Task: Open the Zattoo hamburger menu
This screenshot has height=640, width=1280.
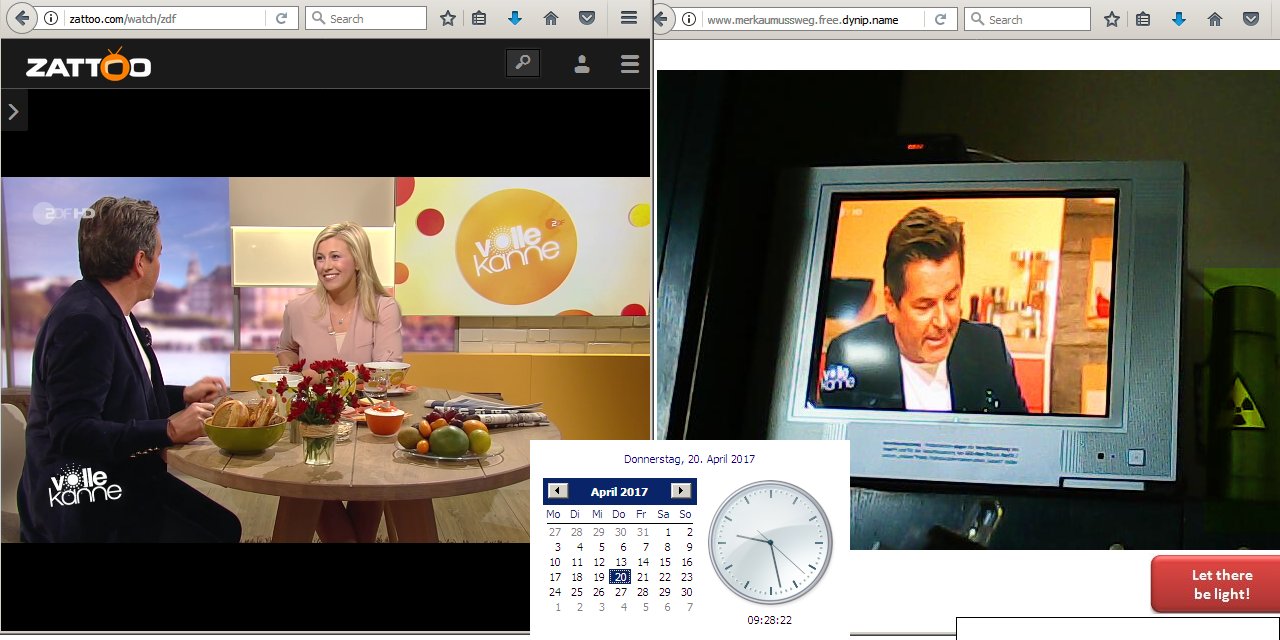Action: pyautogui.click(x=629, y=64)
